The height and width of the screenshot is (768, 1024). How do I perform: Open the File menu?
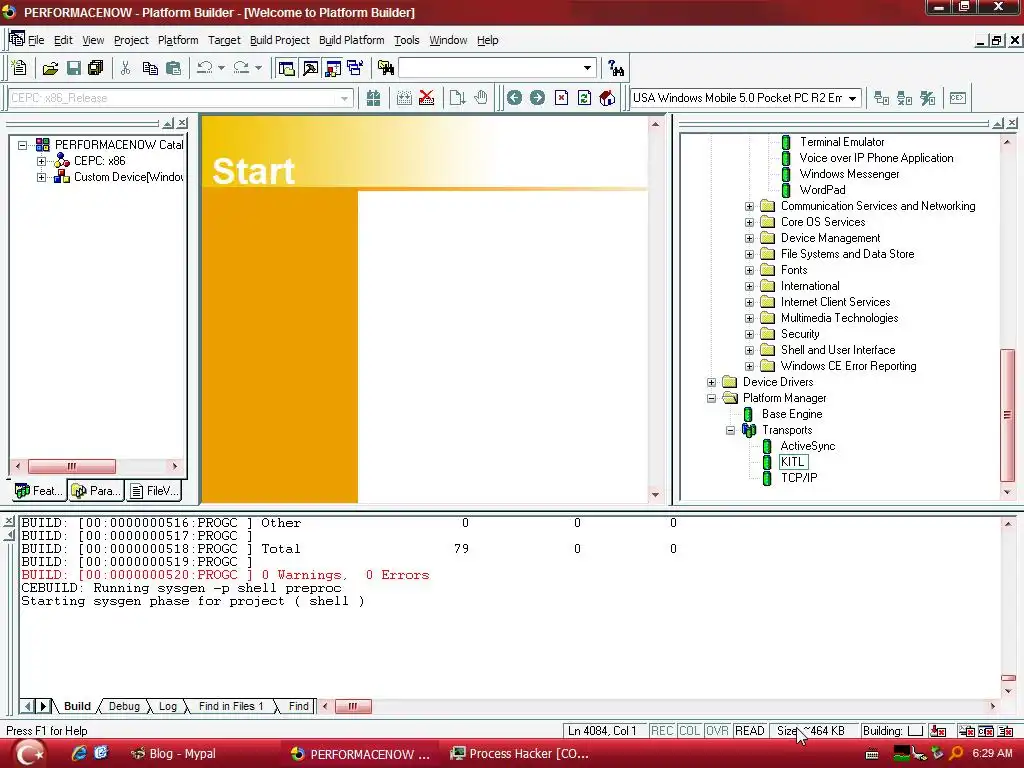(x=36, y=40)
